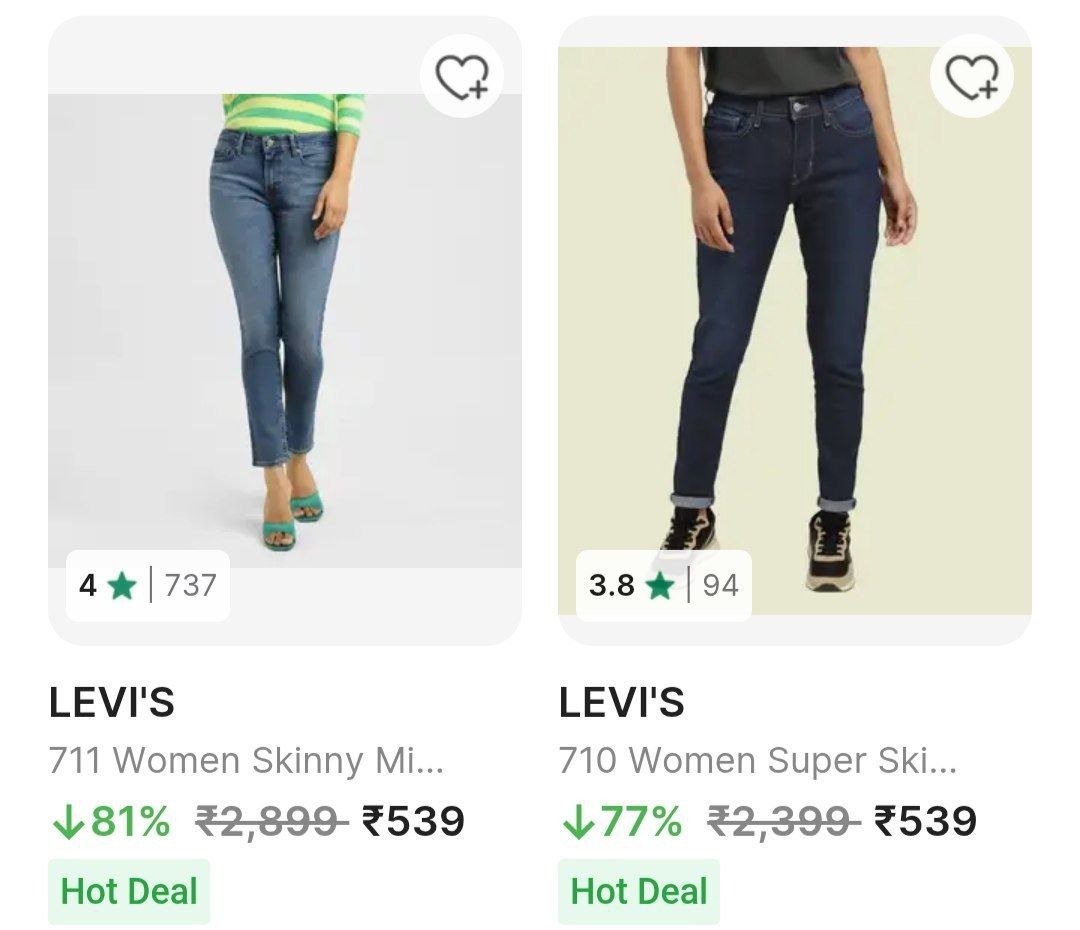Open the LEVI'S brand for 710 jeans
This screenshot has height=930, width=1080.
pyautogui.click(x=622, y=703)
